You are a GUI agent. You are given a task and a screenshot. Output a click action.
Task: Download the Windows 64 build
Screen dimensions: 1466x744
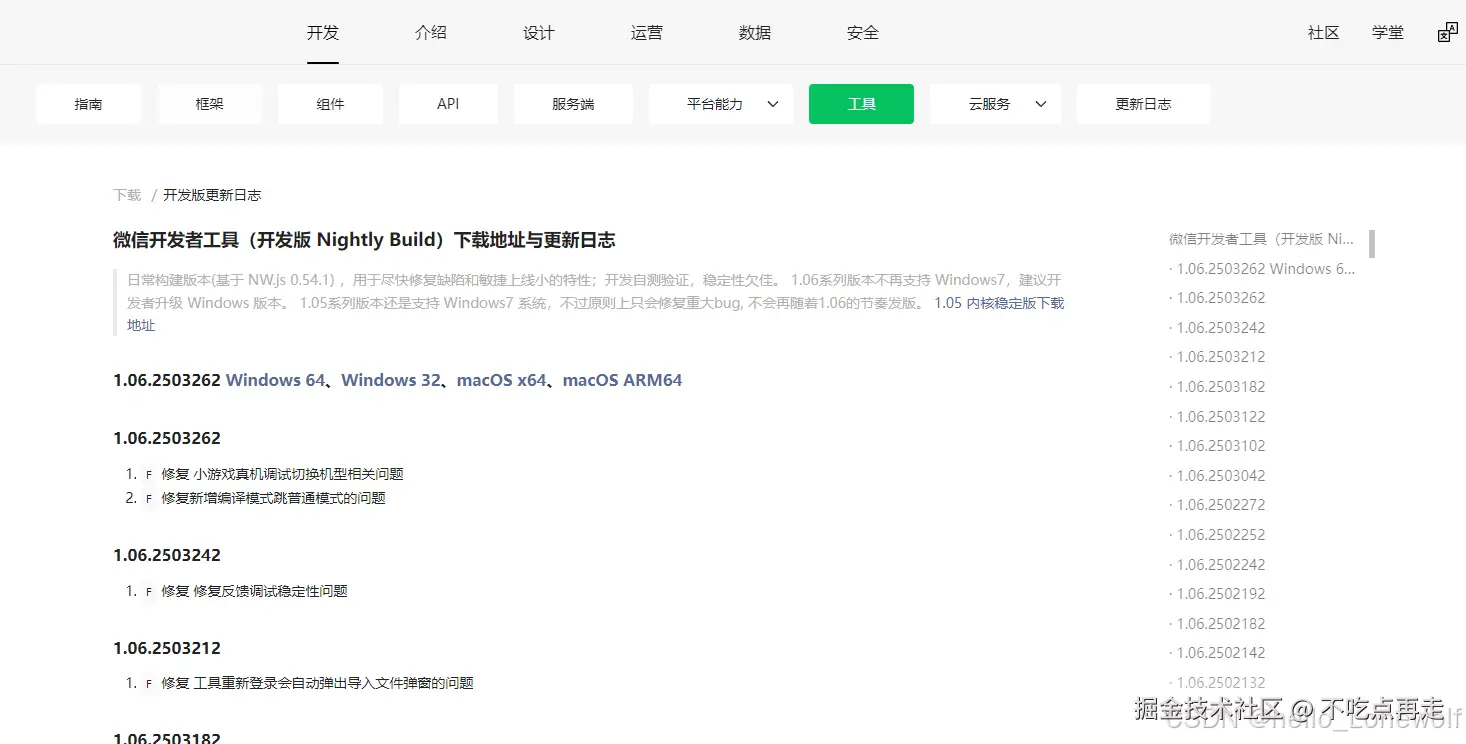click(x=276, y=380)
